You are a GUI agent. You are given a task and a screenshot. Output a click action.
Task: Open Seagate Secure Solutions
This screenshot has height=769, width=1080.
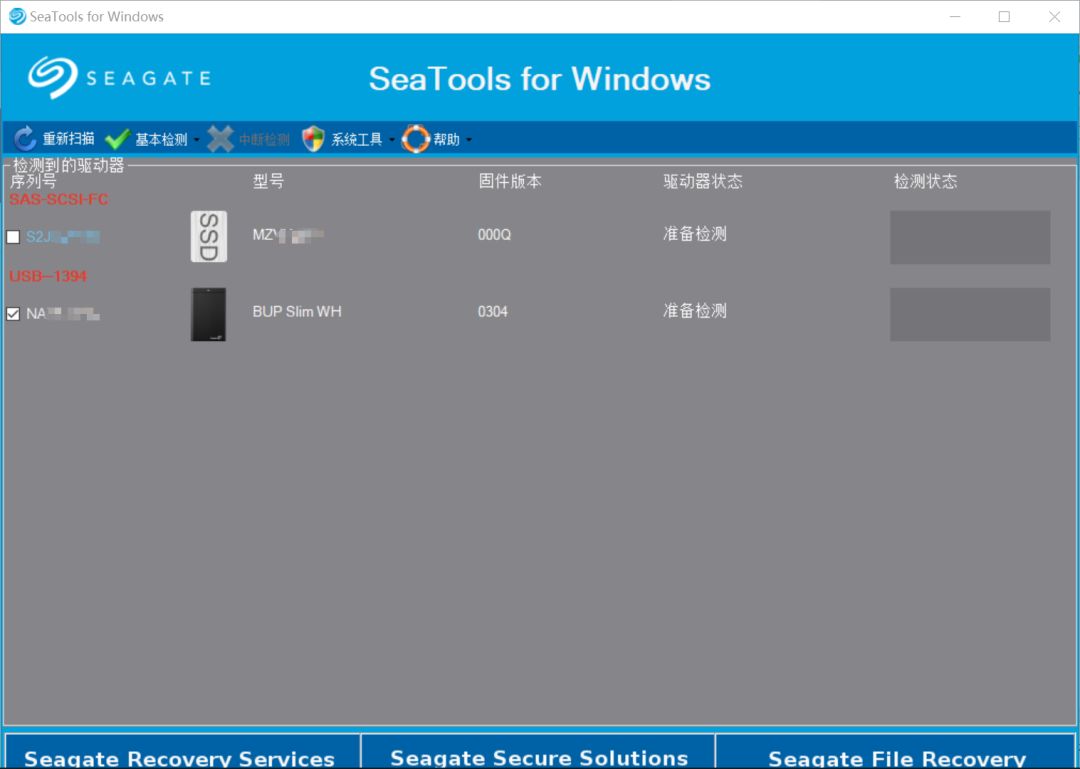(x=539, y=755)
